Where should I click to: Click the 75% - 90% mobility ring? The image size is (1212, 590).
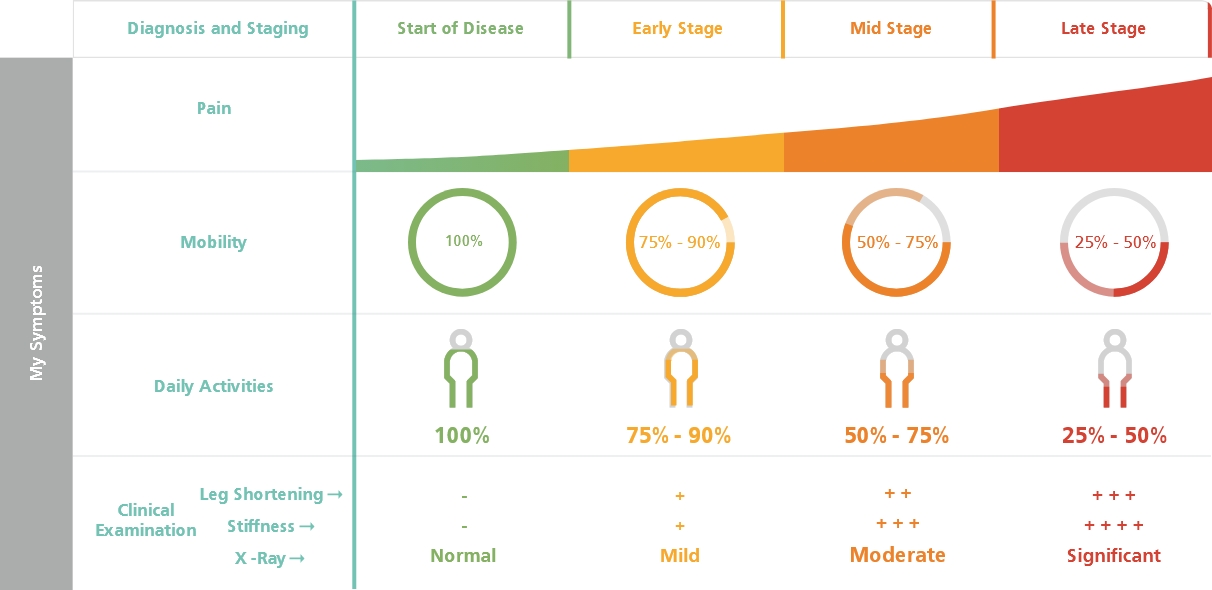pyautogui.click(x=680, y=242)
